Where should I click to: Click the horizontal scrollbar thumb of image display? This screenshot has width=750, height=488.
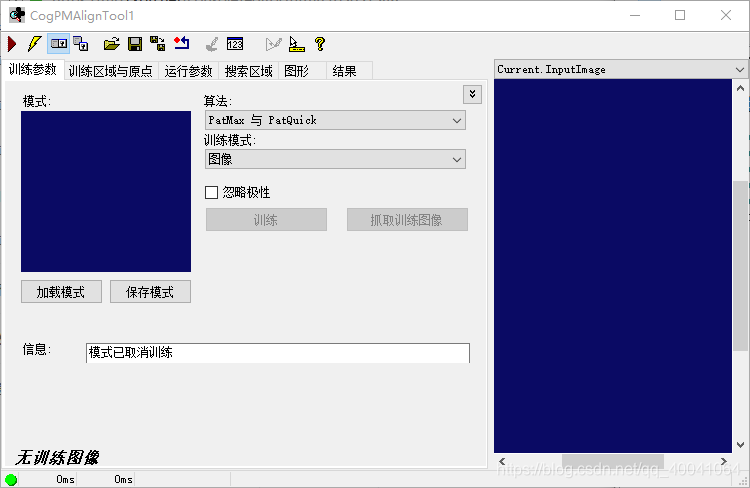click(x=613, y=461)
